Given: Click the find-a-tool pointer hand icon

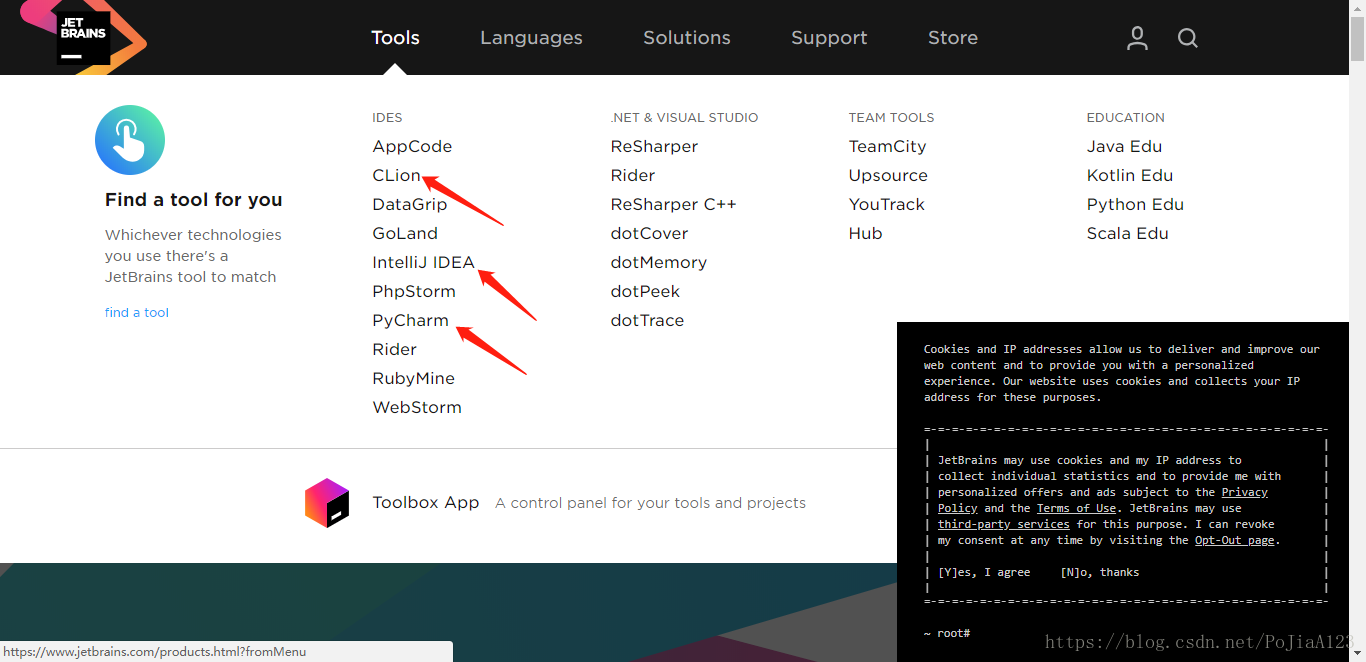Looking at the screenshot, I should click(x=130, y=140).
